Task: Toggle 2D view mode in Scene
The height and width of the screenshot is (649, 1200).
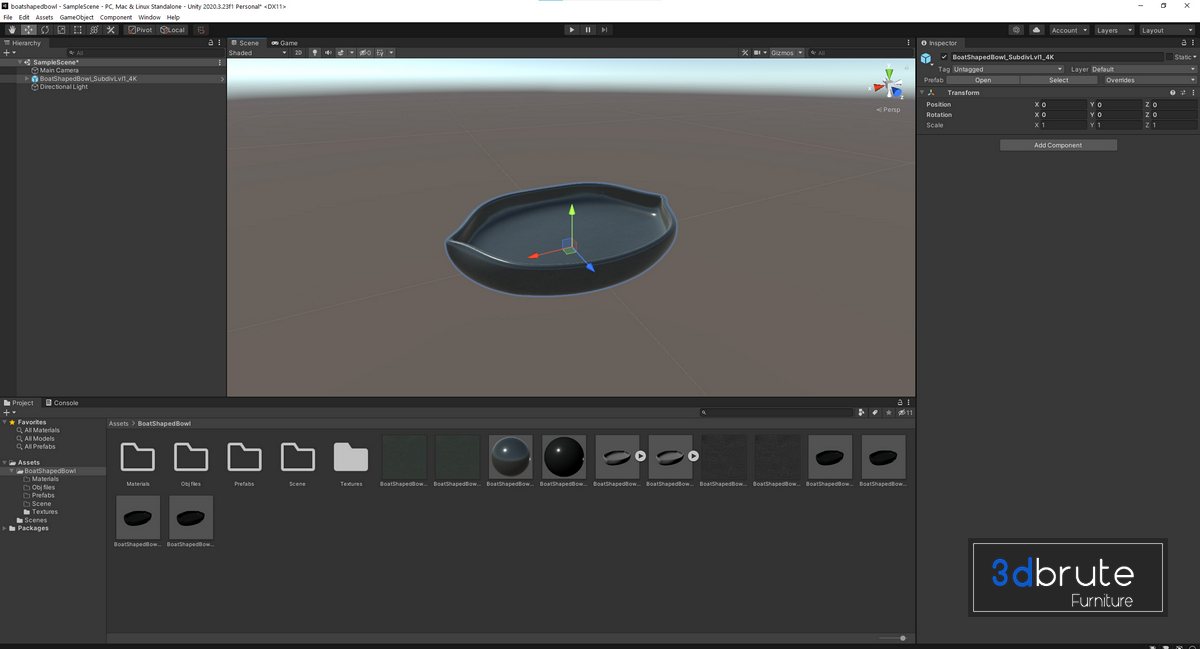Action: click(298, 53)
